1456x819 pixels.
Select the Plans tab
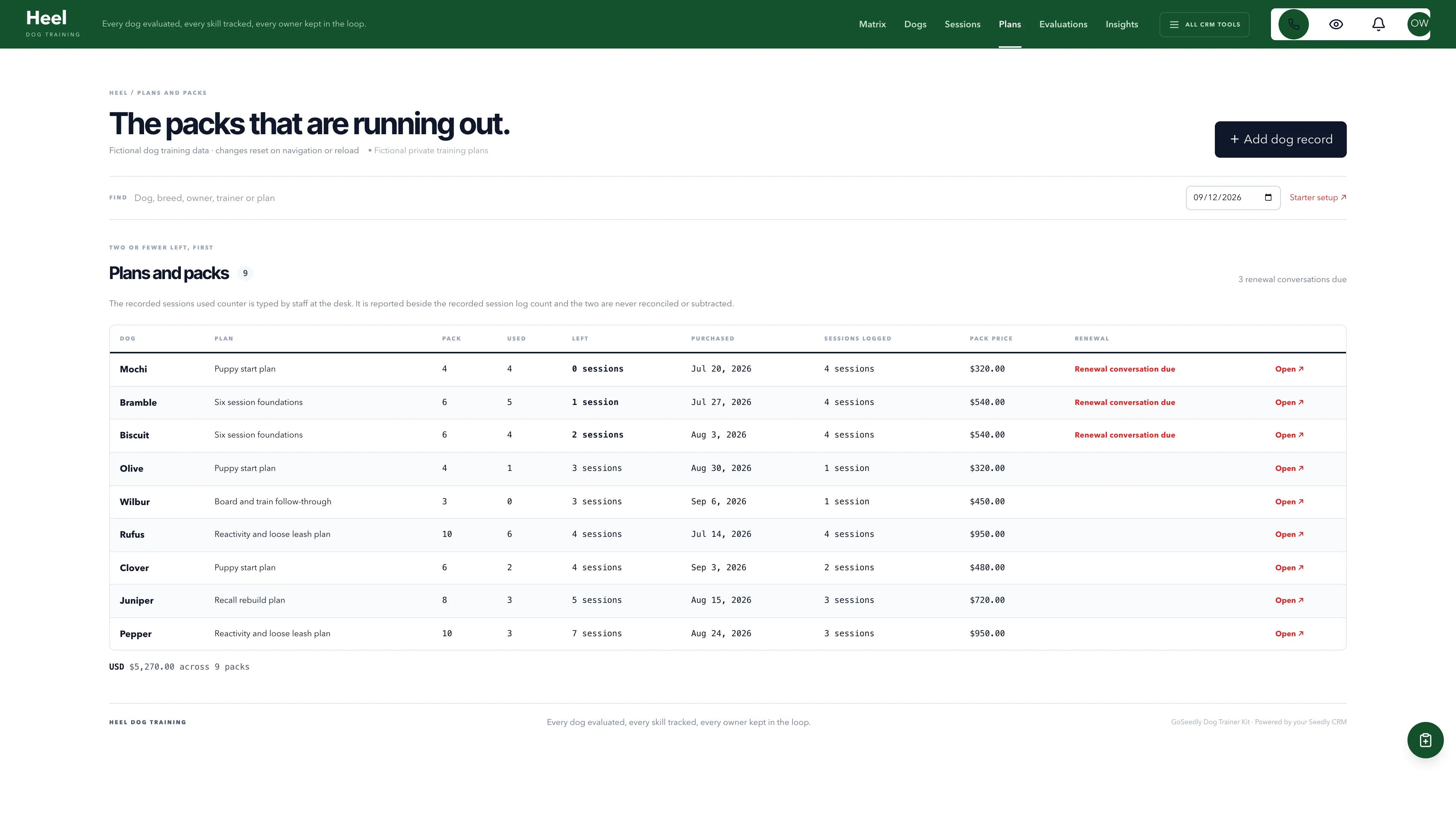point(1009,24)
